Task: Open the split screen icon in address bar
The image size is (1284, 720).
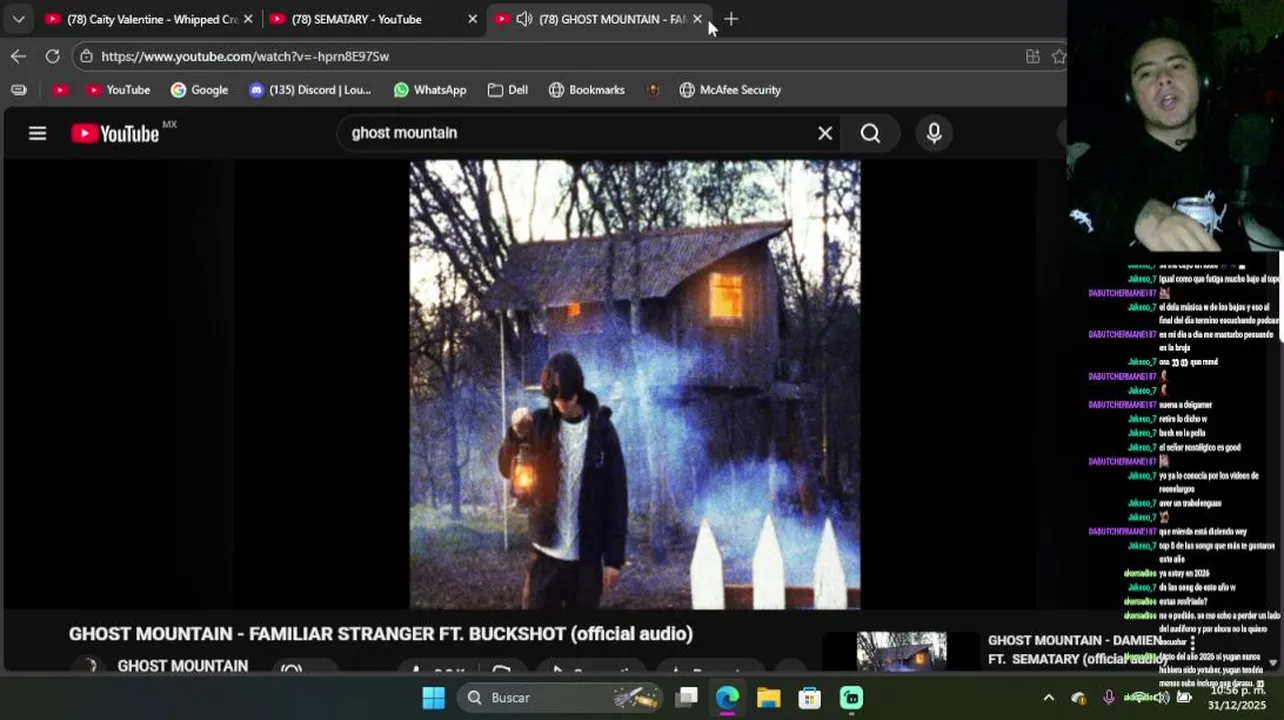Action: point(1033,56)
